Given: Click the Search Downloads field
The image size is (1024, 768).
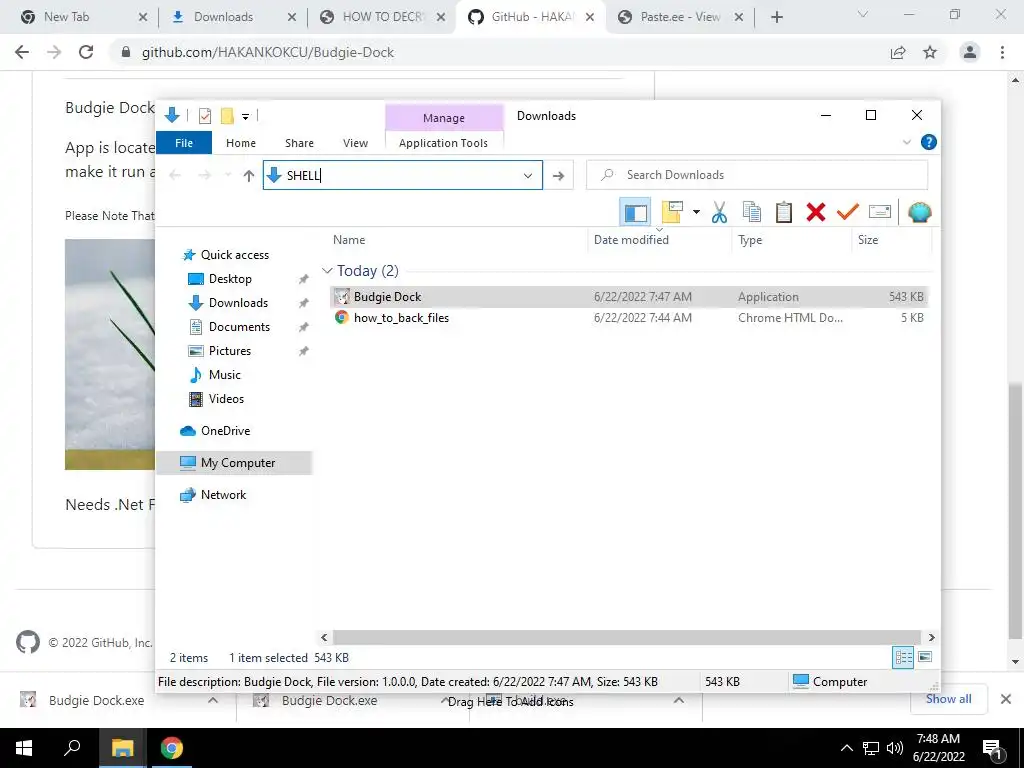Looking at the screenshot, I should pos(757,175).
